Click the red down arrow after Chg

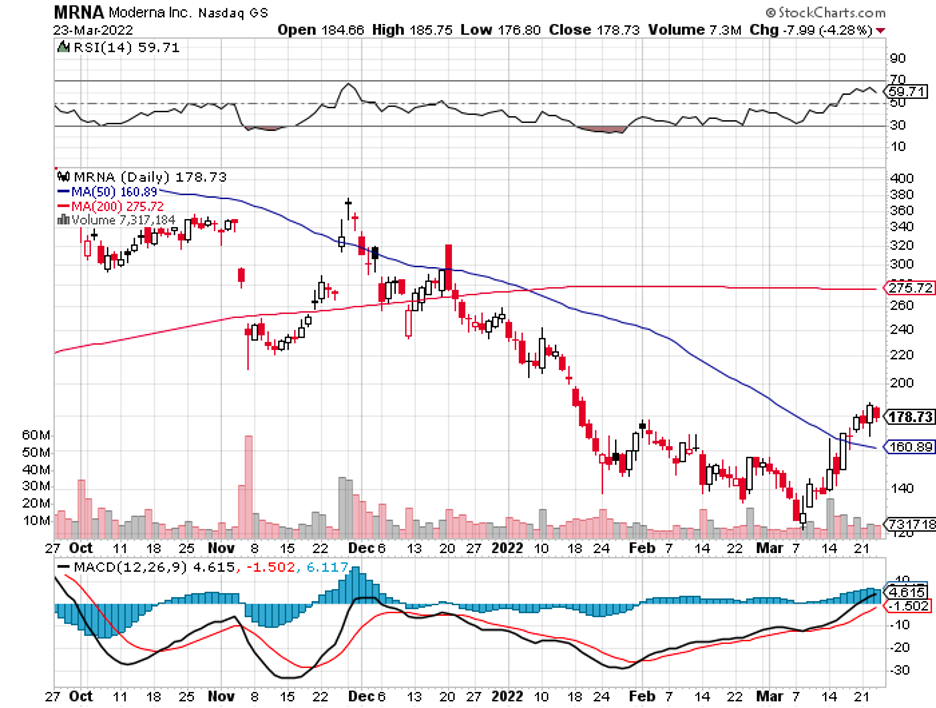[880, 30]
